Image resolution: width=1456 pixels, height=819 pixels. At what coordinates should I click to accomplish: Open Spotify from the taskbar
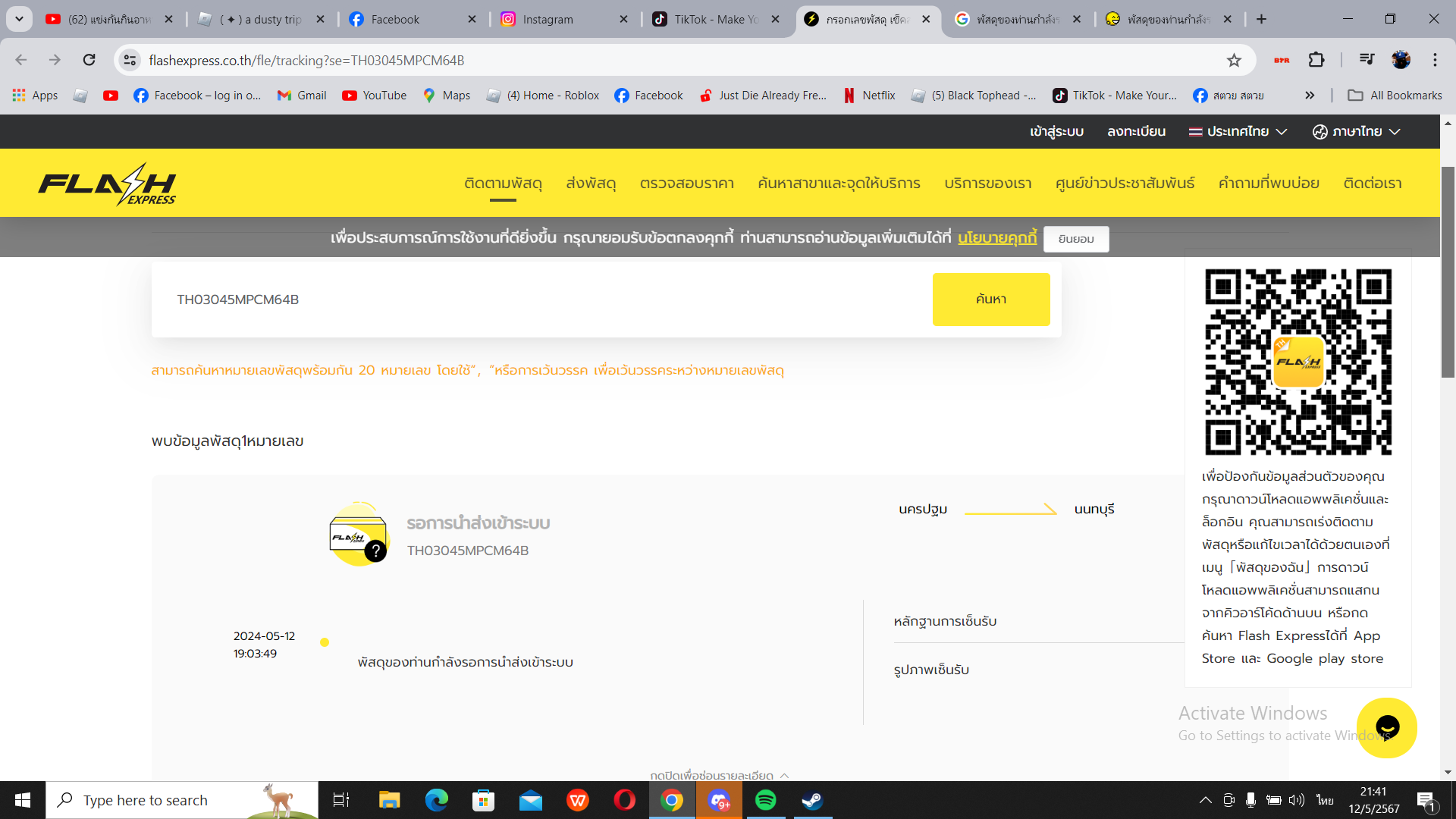[765, 800]
